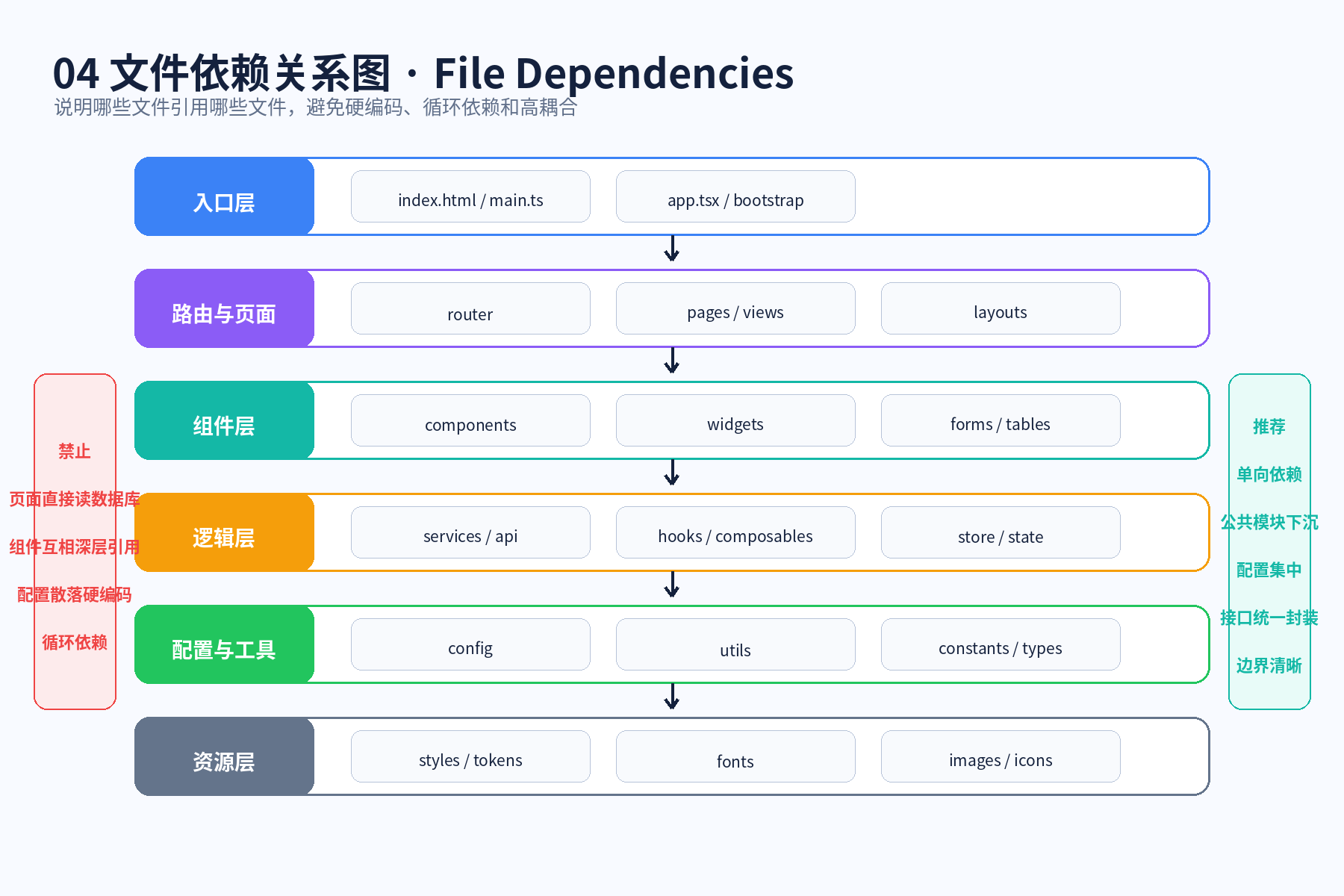Viewport: 1344px width, 896px height.
Task: Click the red 循环依赖 text
Action: tap(75, 642)
